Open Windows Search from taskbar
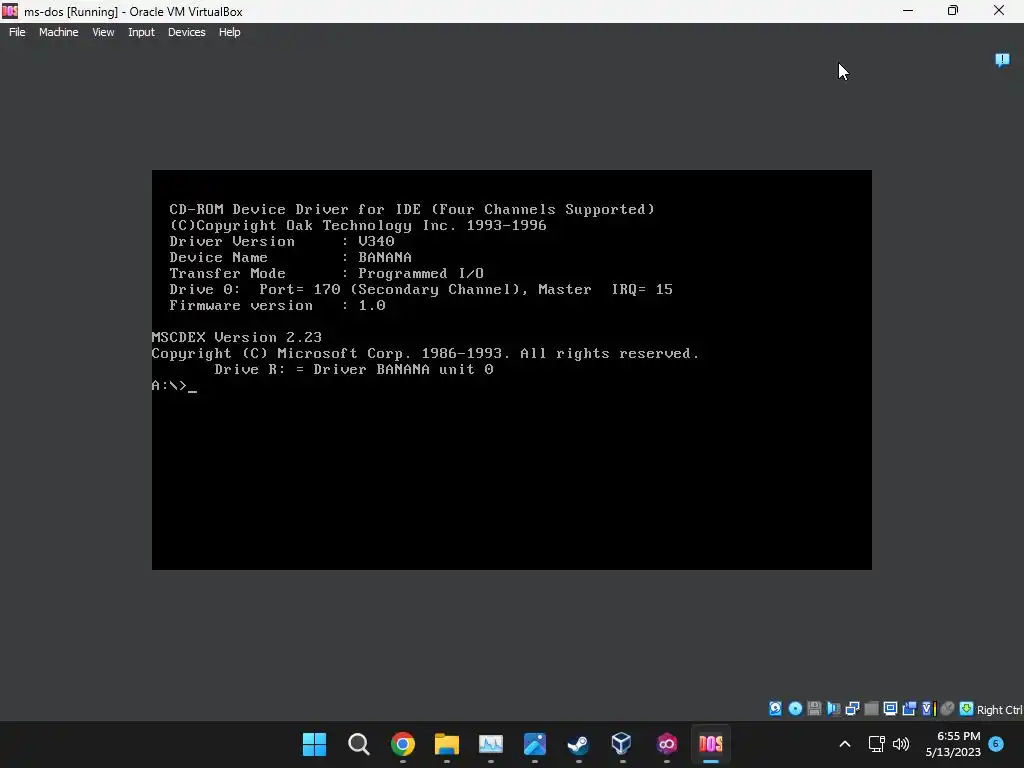1024x768 pixels. point(359,744)
